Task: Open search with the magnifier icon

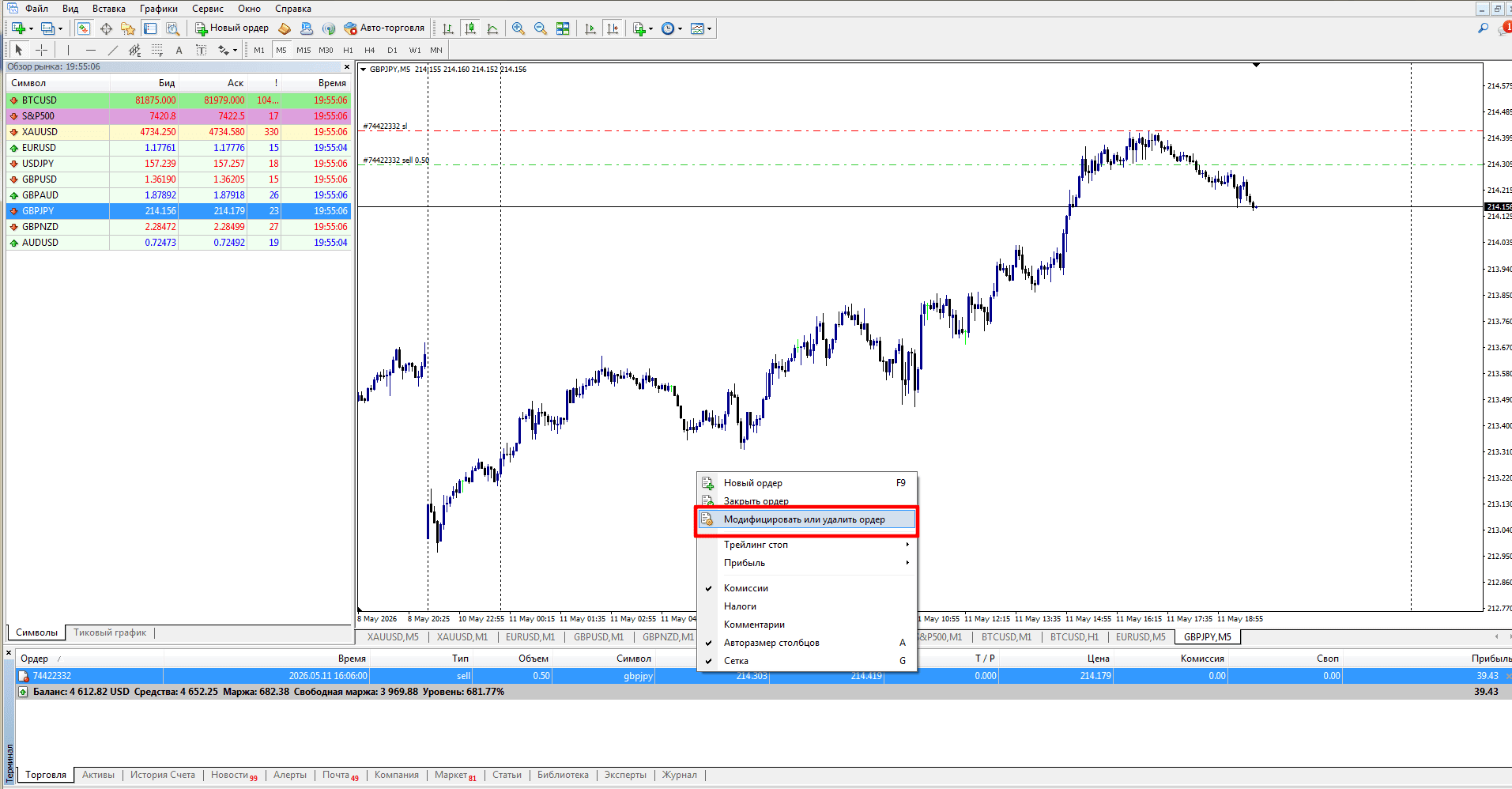Action: (1483, 28)
